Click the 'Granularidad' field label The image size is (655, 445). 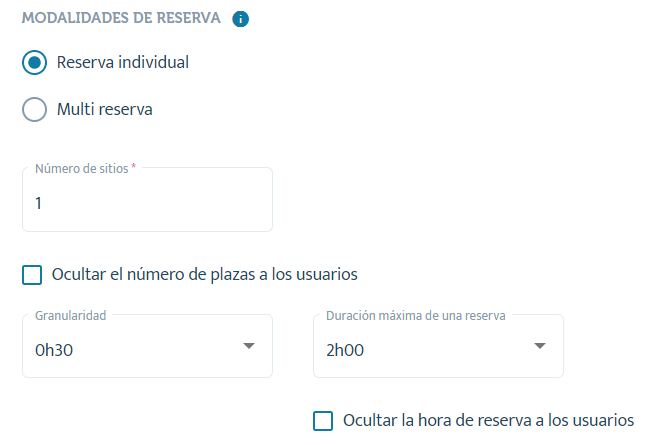pos(71,315)
